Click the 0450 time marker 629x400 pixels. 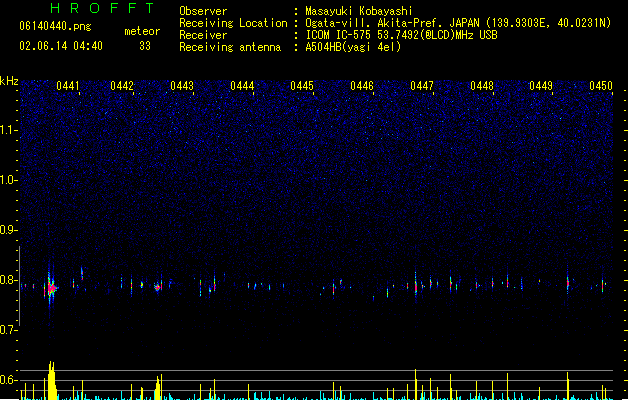601,86
